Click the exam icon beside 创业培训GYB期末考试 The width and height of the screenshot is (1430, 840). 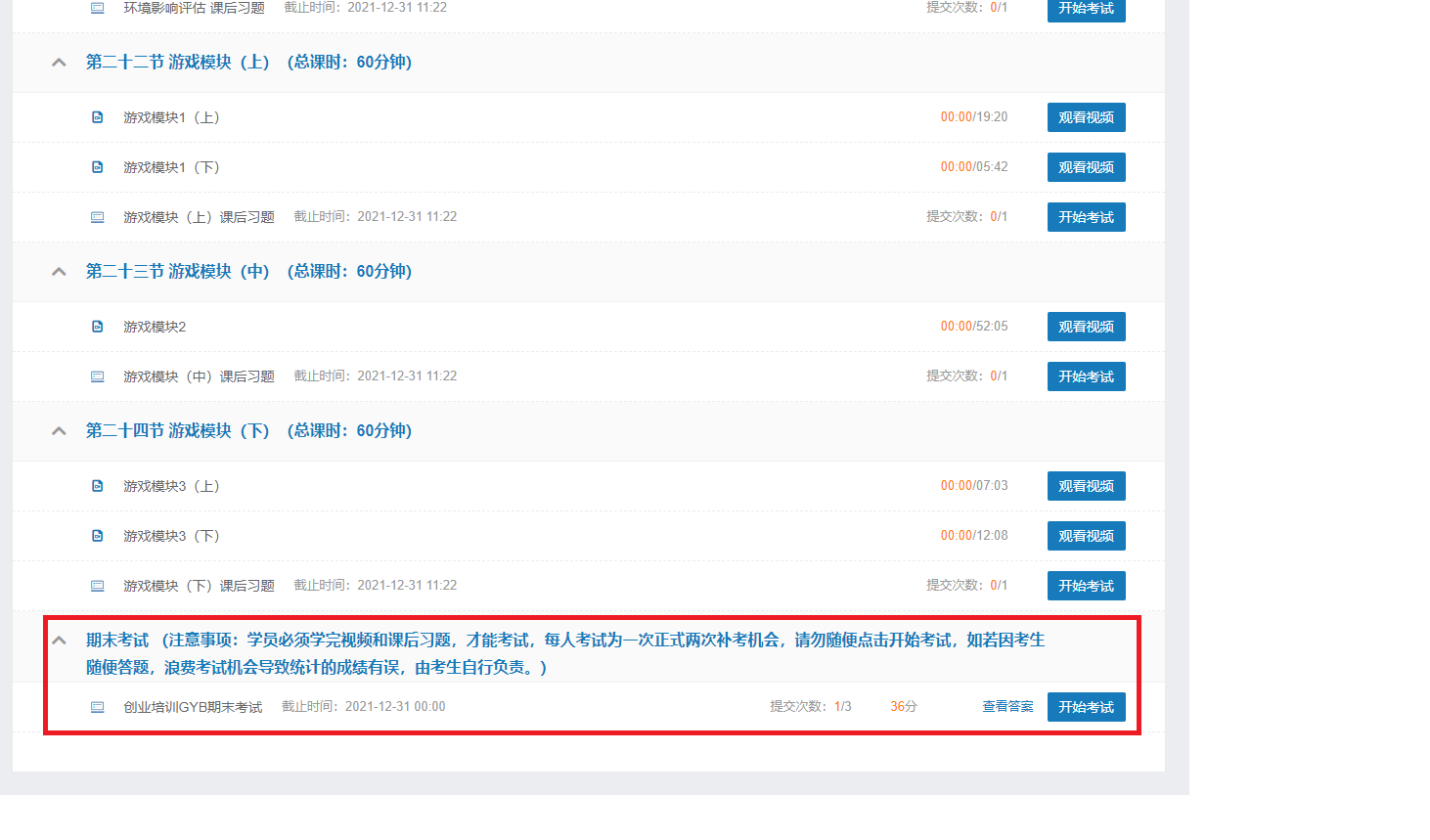pos(98,707)
